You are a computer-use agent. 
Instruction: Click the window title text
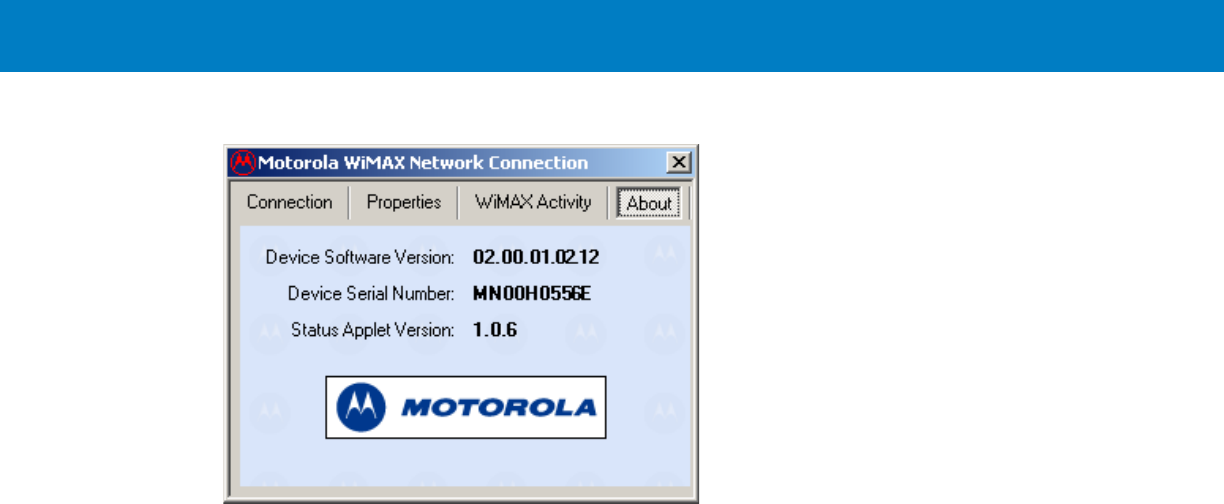(x=423, y=162)
